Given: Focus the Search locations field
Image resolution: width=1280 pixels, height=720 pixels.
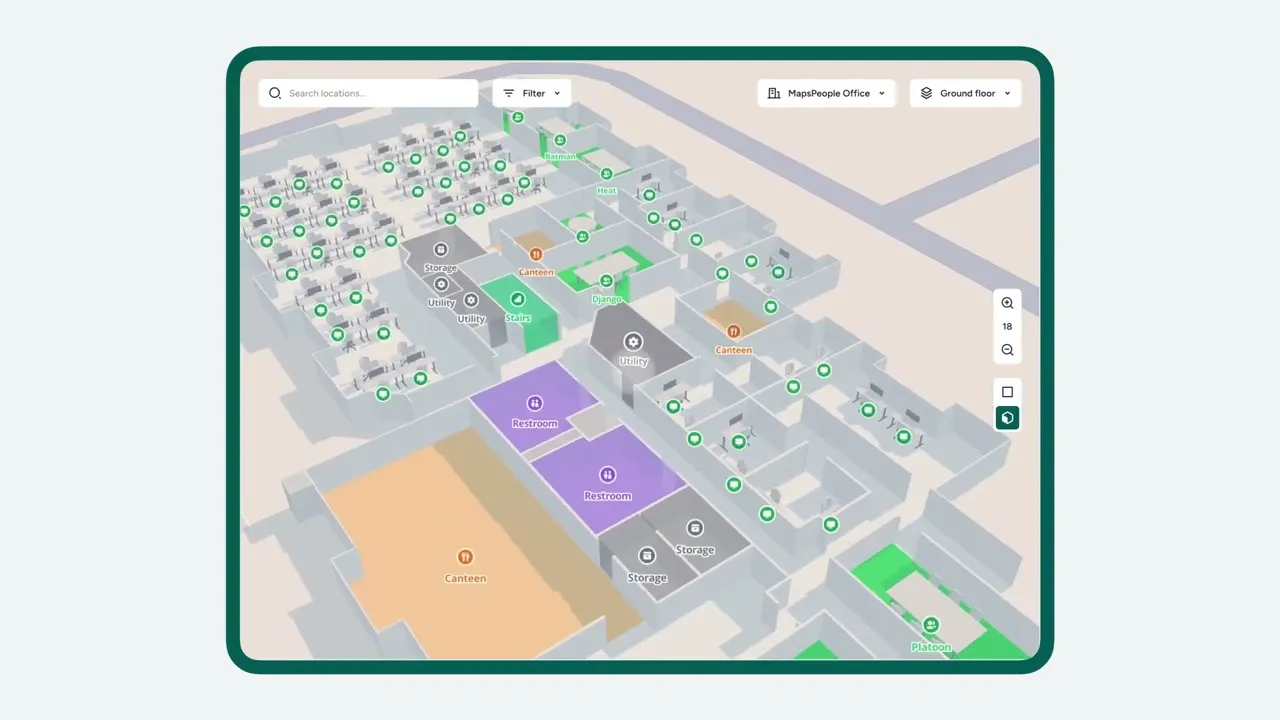Looking at the screenshot, I should click(368, 93).
